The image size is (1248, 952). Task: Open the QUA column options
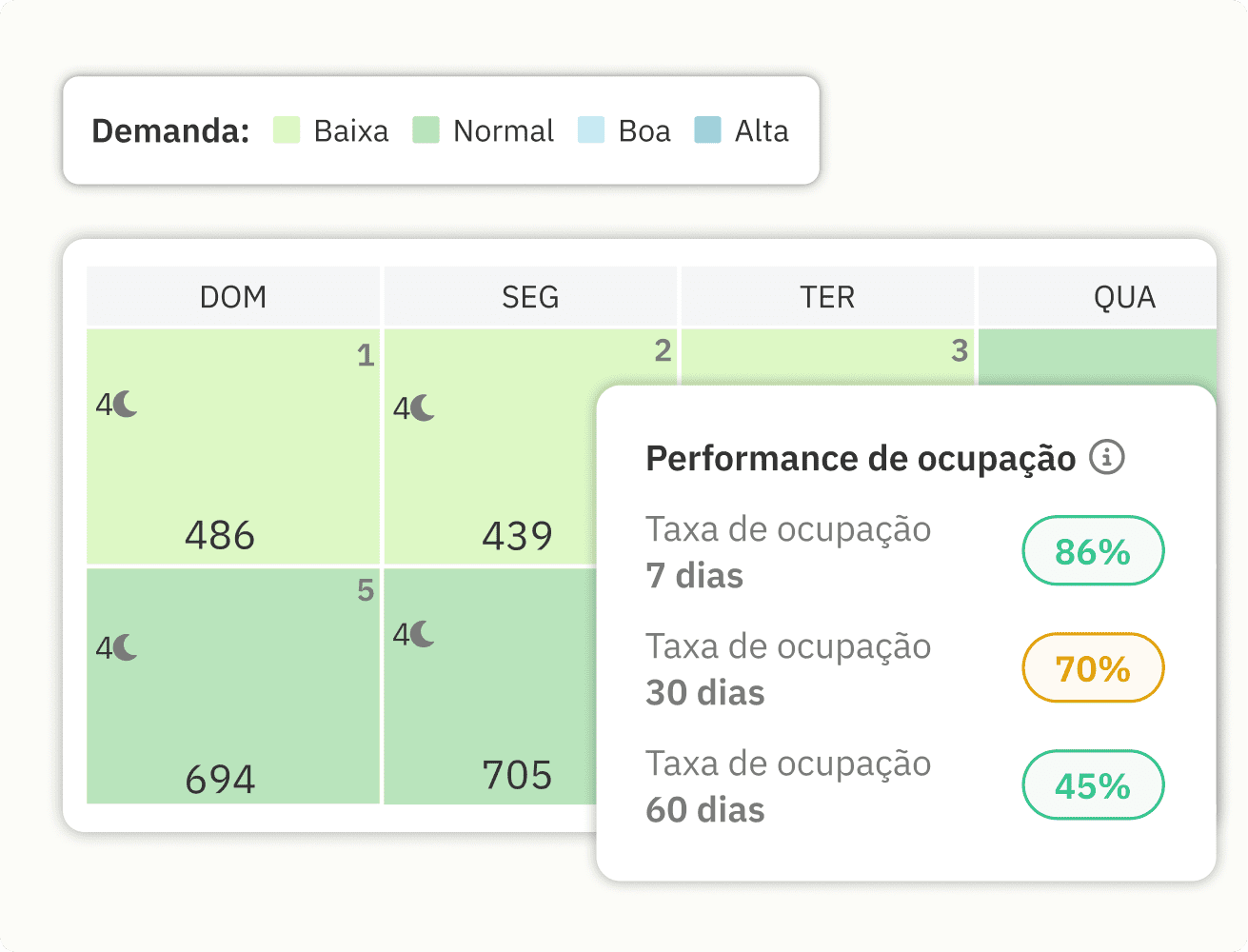pyautogui.click(x=1126, y=296)
